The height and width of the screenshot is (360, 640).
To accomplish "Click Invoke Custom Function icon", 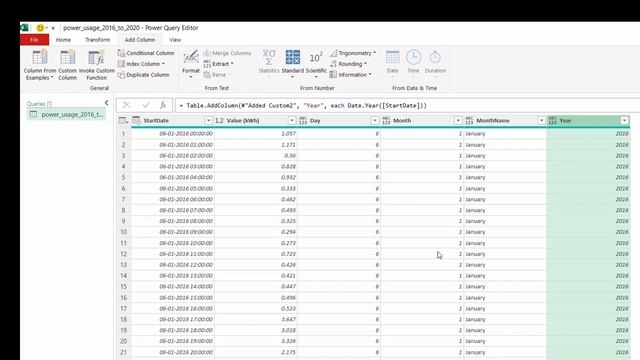I will click(x=97, y=58).
